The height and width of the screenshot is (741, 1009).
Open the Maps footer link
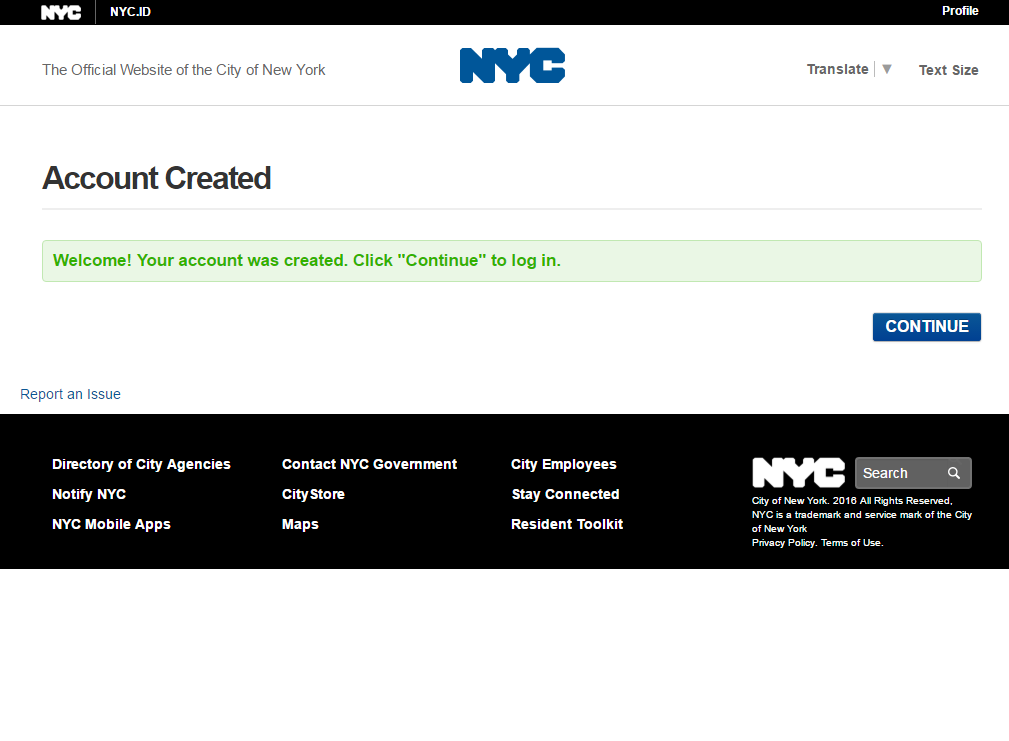[300, 524]
